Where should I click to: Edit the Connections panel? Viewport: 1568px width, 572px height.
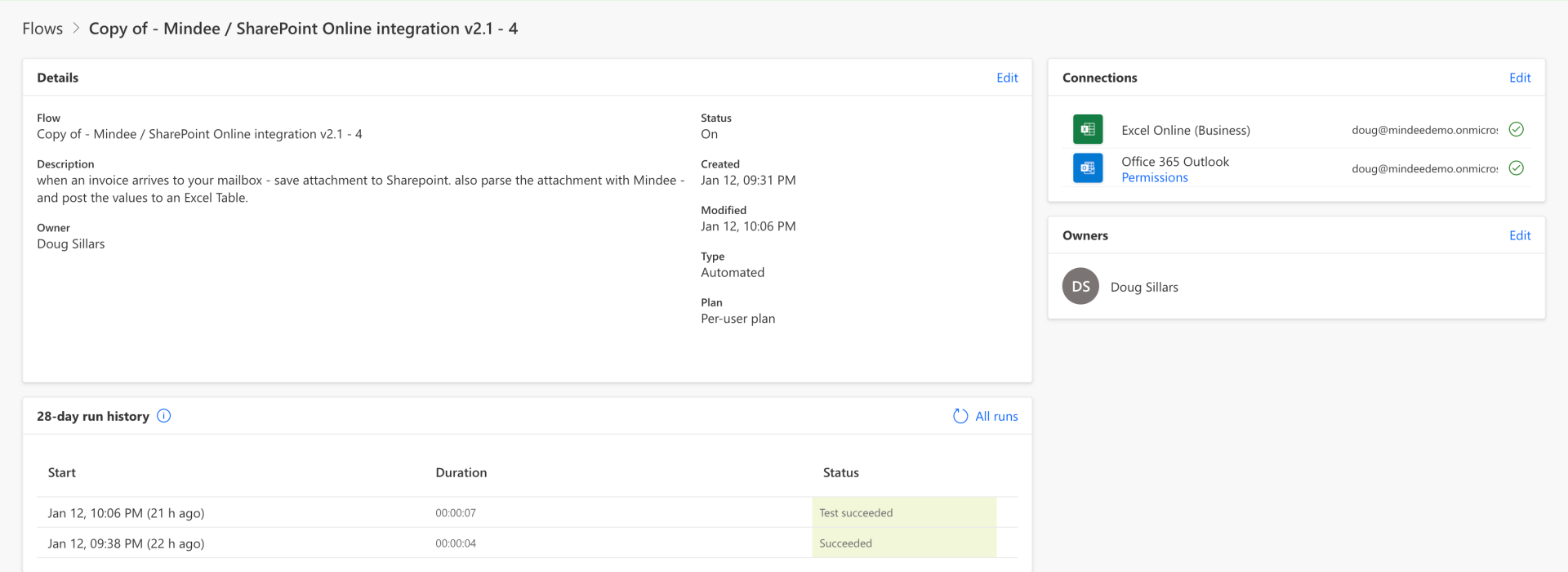(1520, 78)
